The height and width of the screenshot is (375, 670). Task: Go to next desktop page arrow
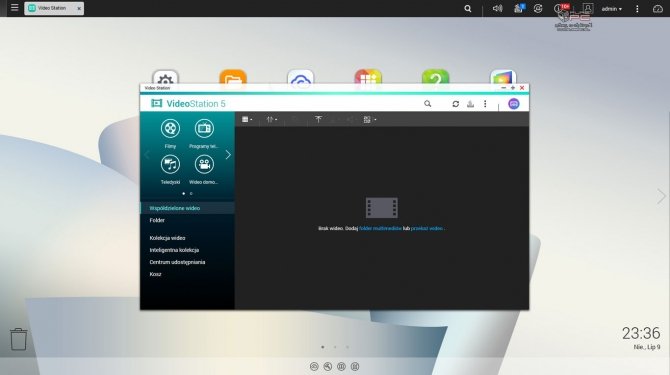[661, 196]
